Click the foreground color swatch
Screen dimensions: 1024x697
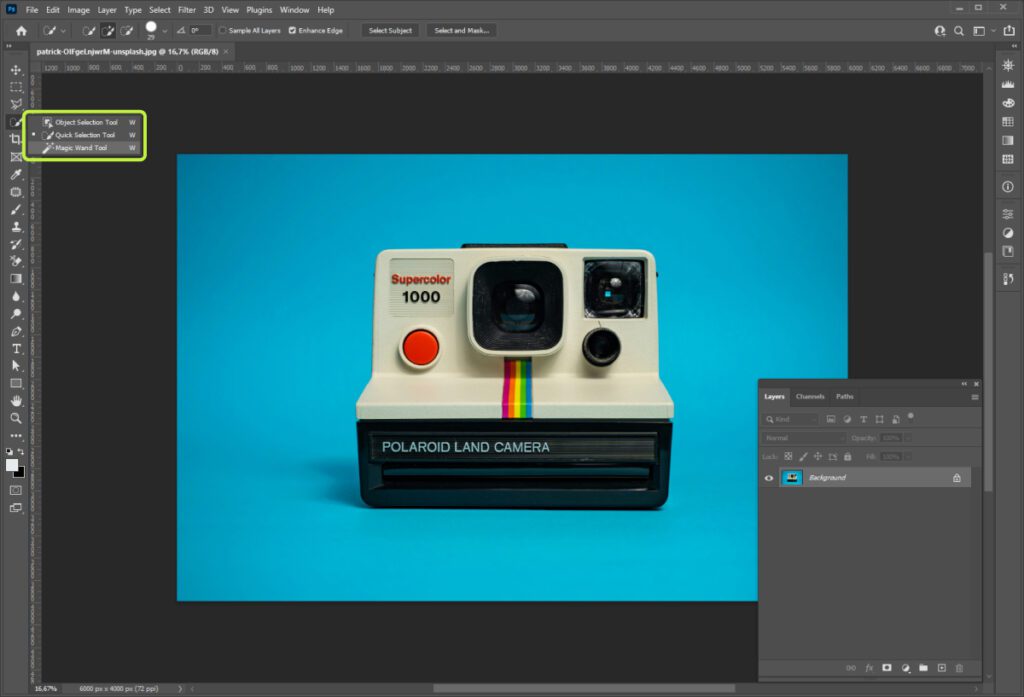(x=12, y=464)
